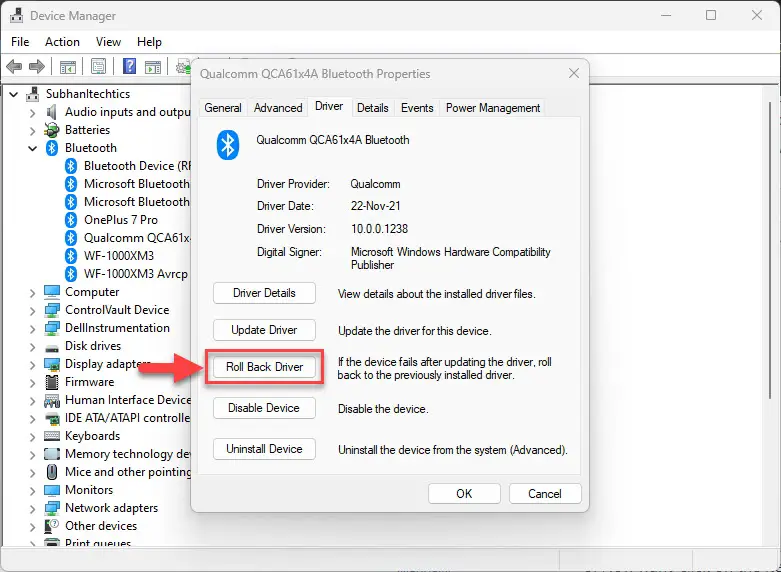The image size is (781, 572).
Task: Expand the Network adapters category
Action: tap(32, 509)
